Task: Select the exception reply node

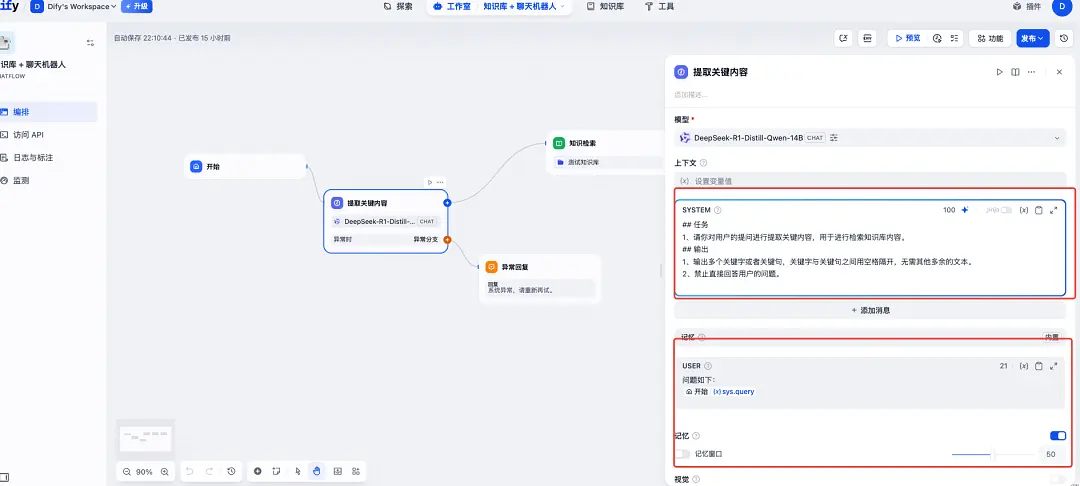Action: coord(539,278)
